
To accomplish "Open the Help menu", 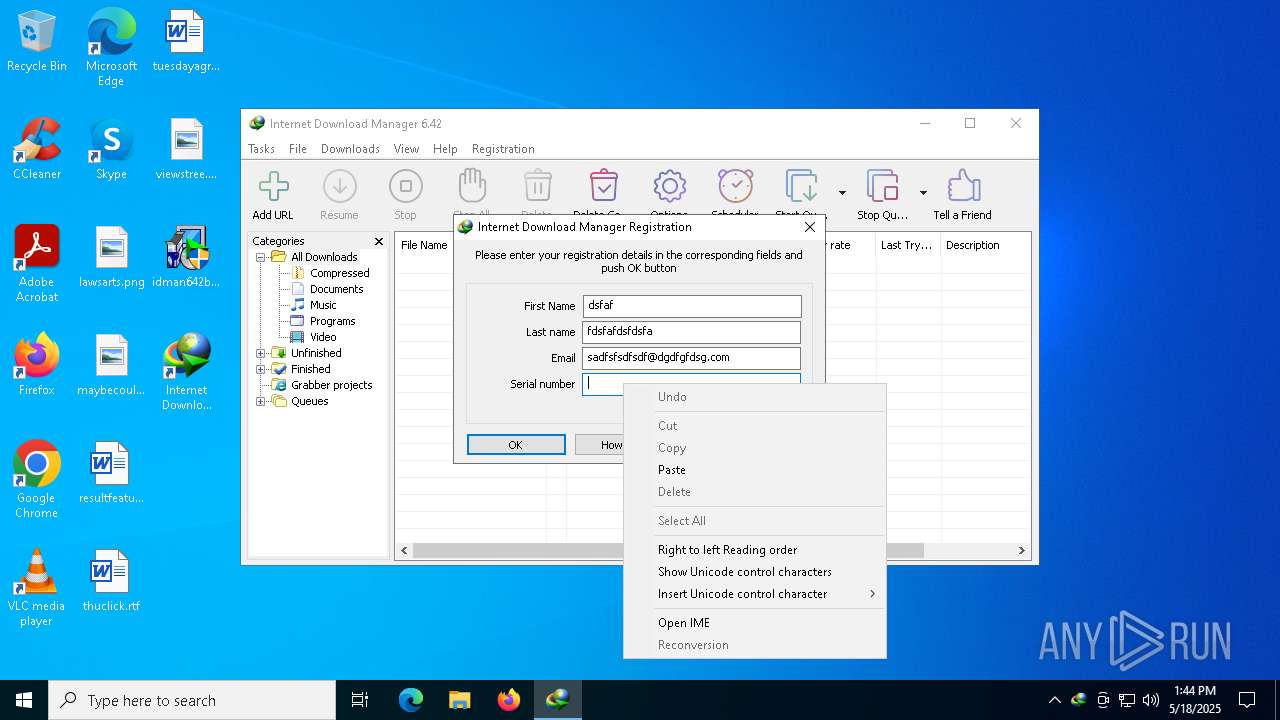I will (445, 149).
